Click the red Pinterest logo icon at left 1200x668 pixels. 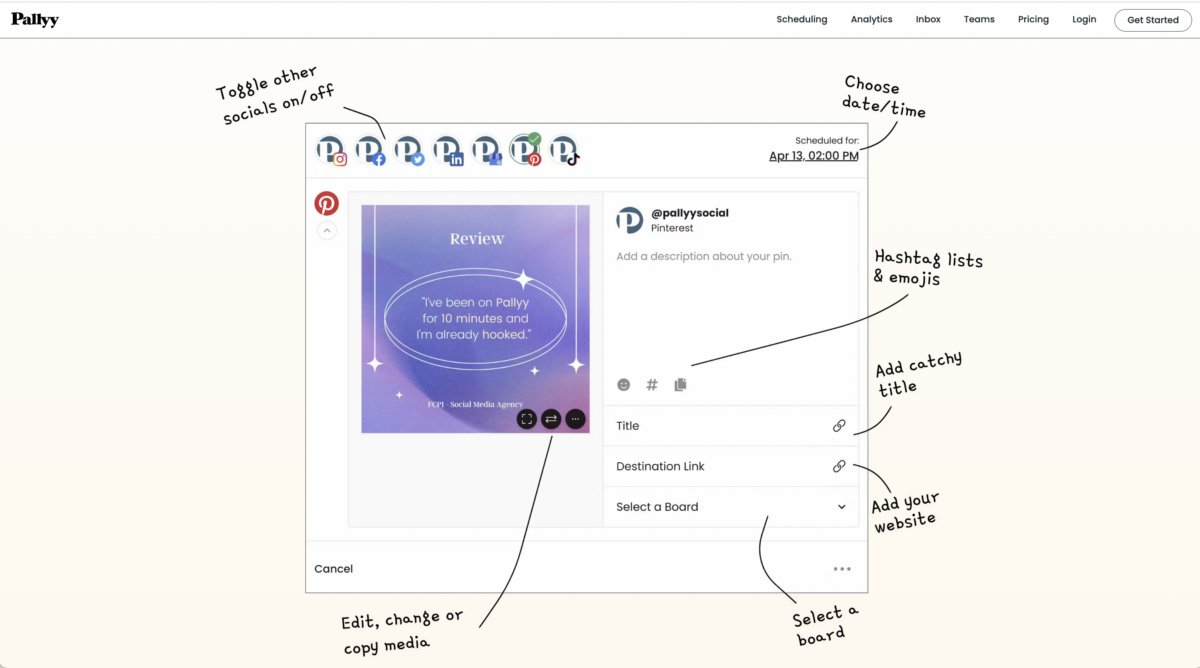coord(327,204)
